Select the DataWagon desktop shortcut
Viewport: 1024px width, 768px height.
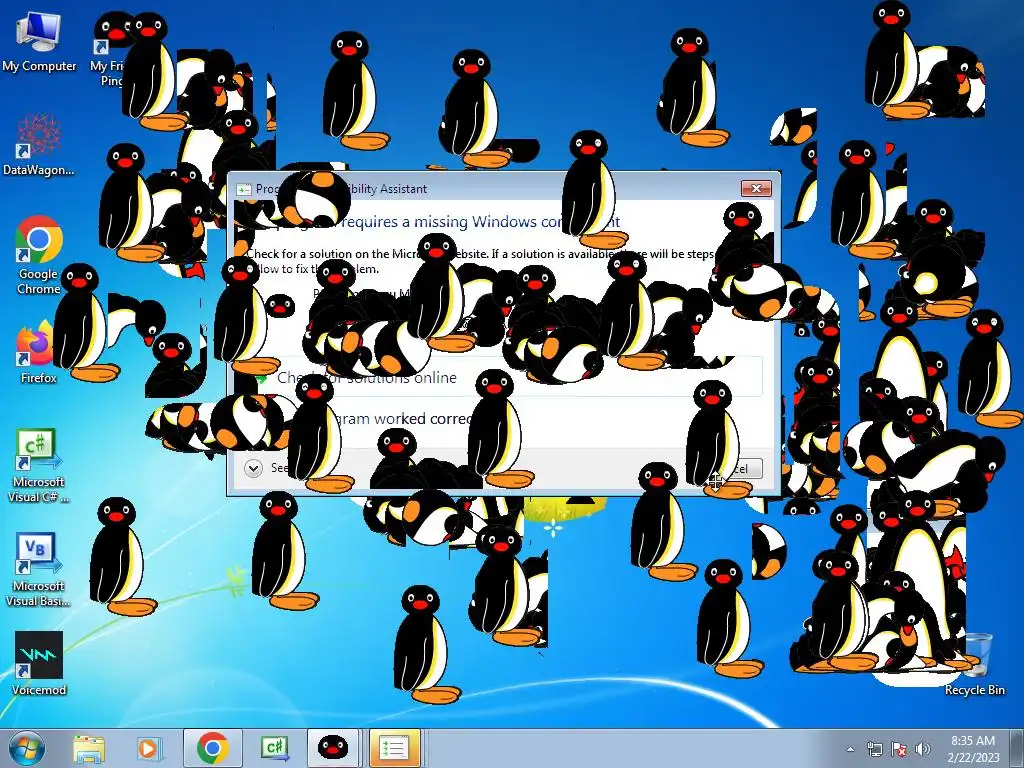pos(39,145)
